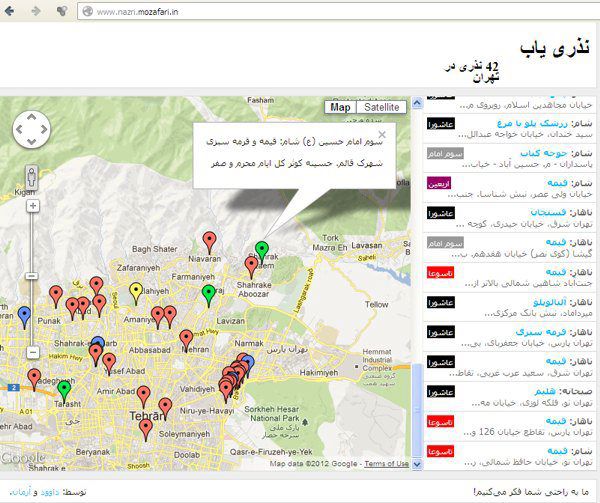
Task: Drop the Street View pegman icon
Action: pyautogui.click(x=32, y=177)
